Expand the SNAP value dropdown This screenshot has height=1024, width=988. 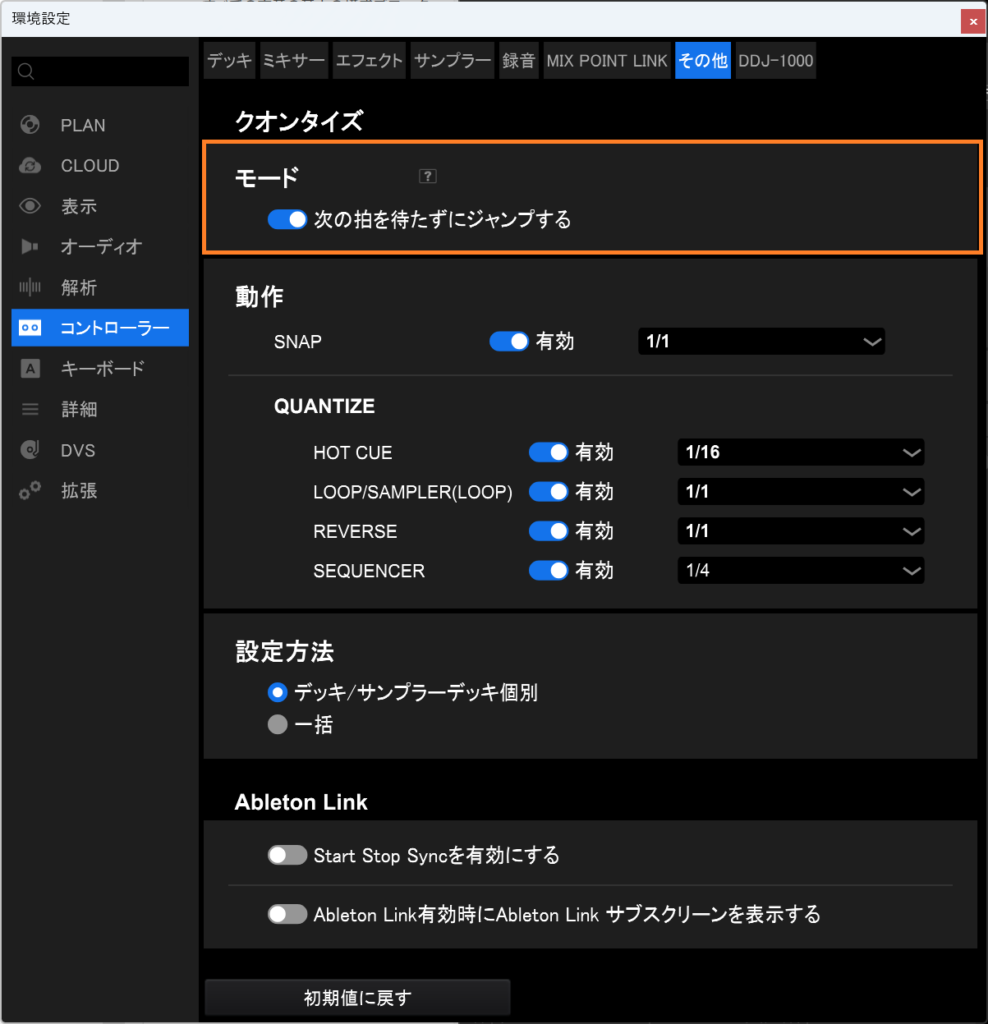(x=761, y=342)
